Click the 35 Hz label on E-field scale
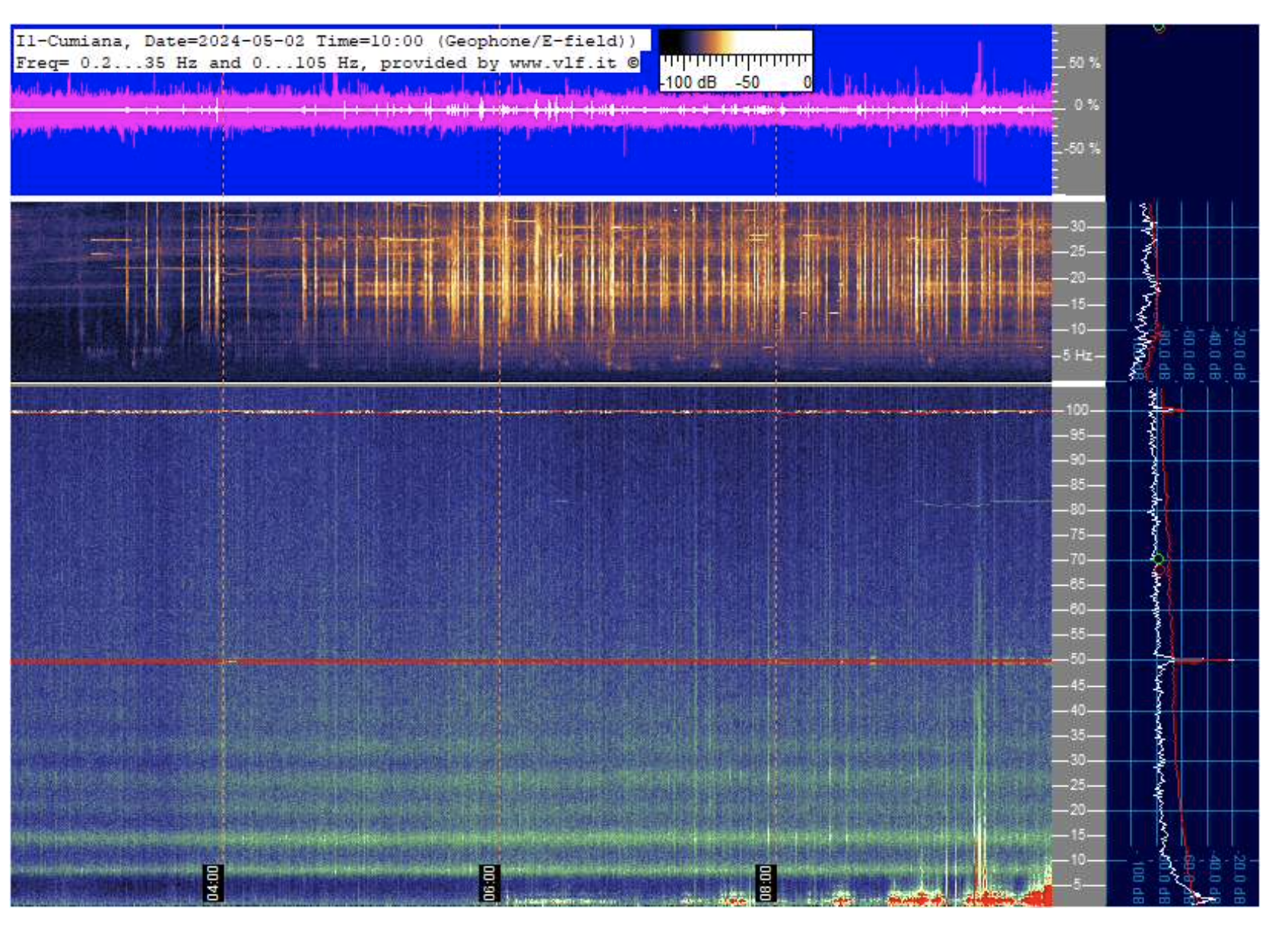Screen dimensions: 1288x931 click(x=1077, y=736)
